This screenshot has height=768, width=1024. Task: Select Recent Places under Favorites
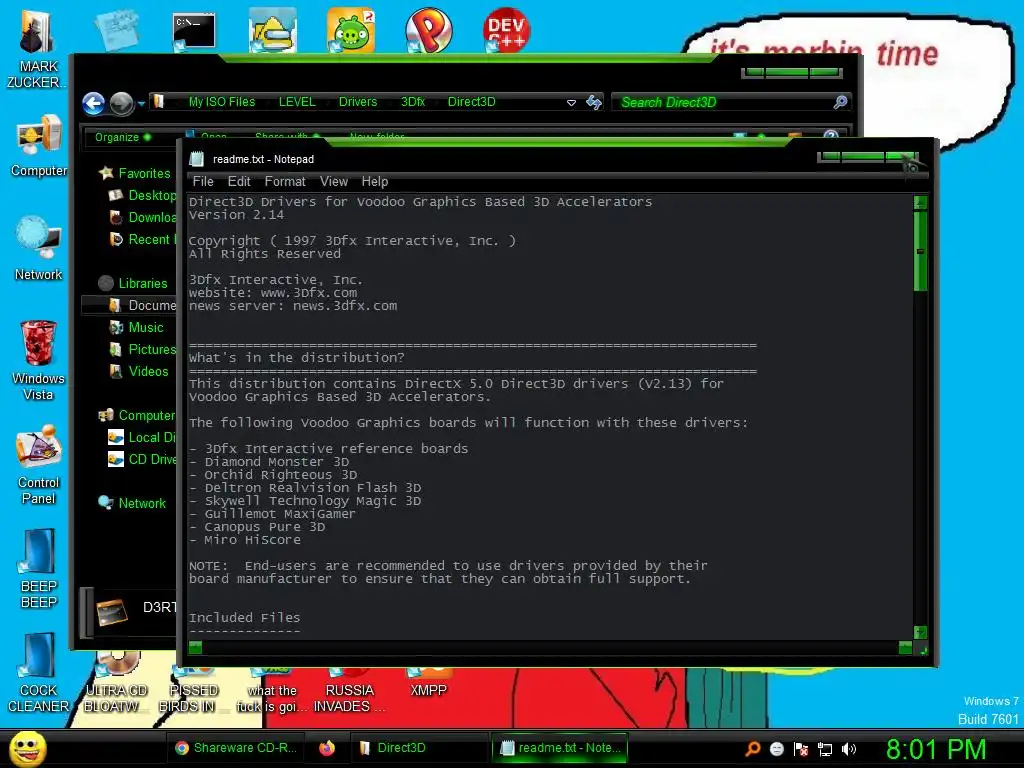tap(143, 240)
